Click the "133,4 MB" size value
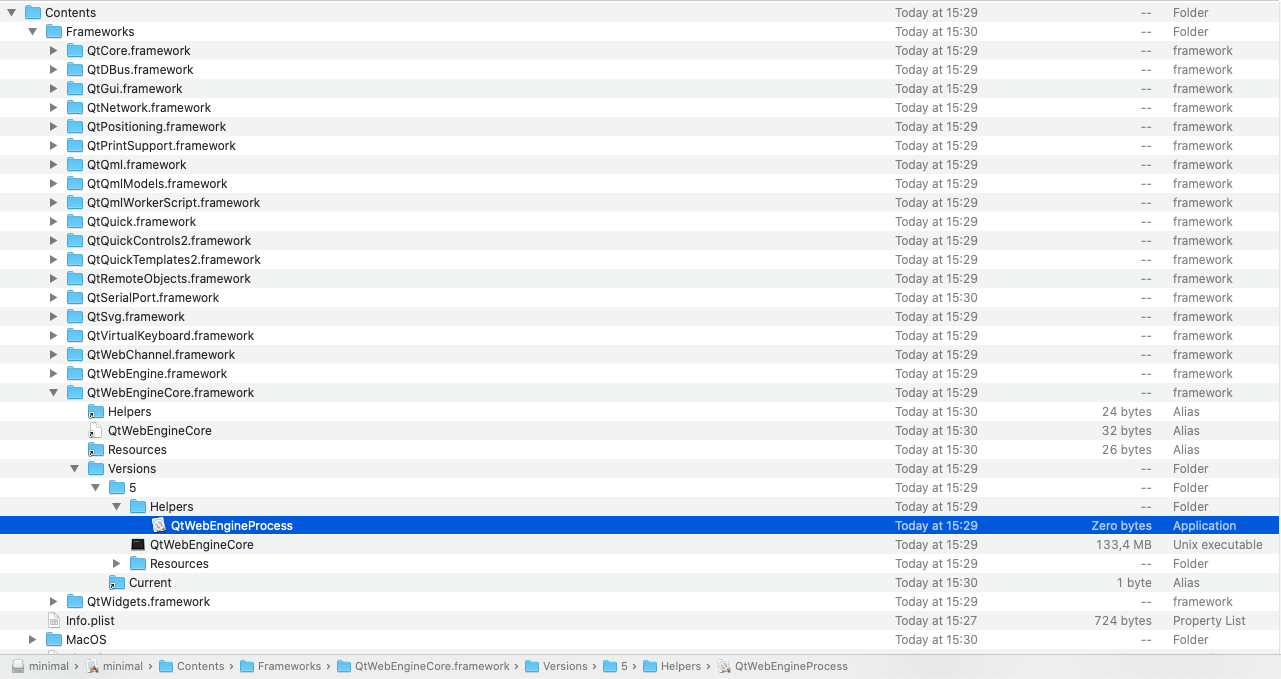The width and height of the screenshot is (1281, 679). (x=1124, y=545)
